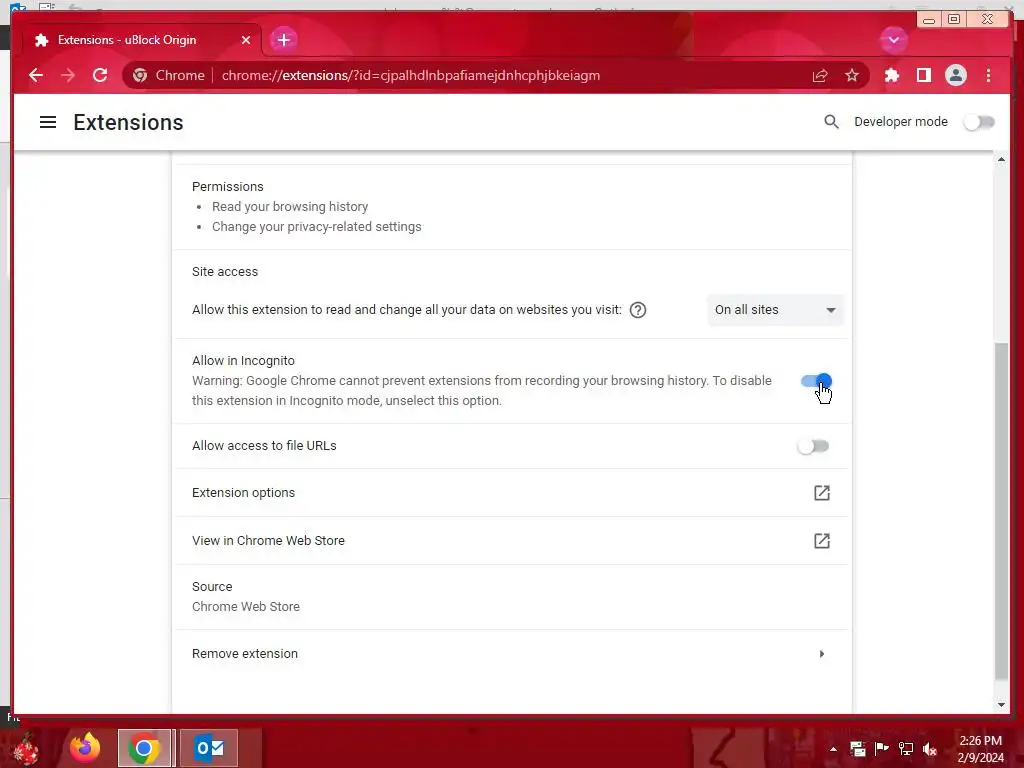Open the Start menu ornament button
Viewport: 1024px width, 768px height.
click(x=26, y=748)
